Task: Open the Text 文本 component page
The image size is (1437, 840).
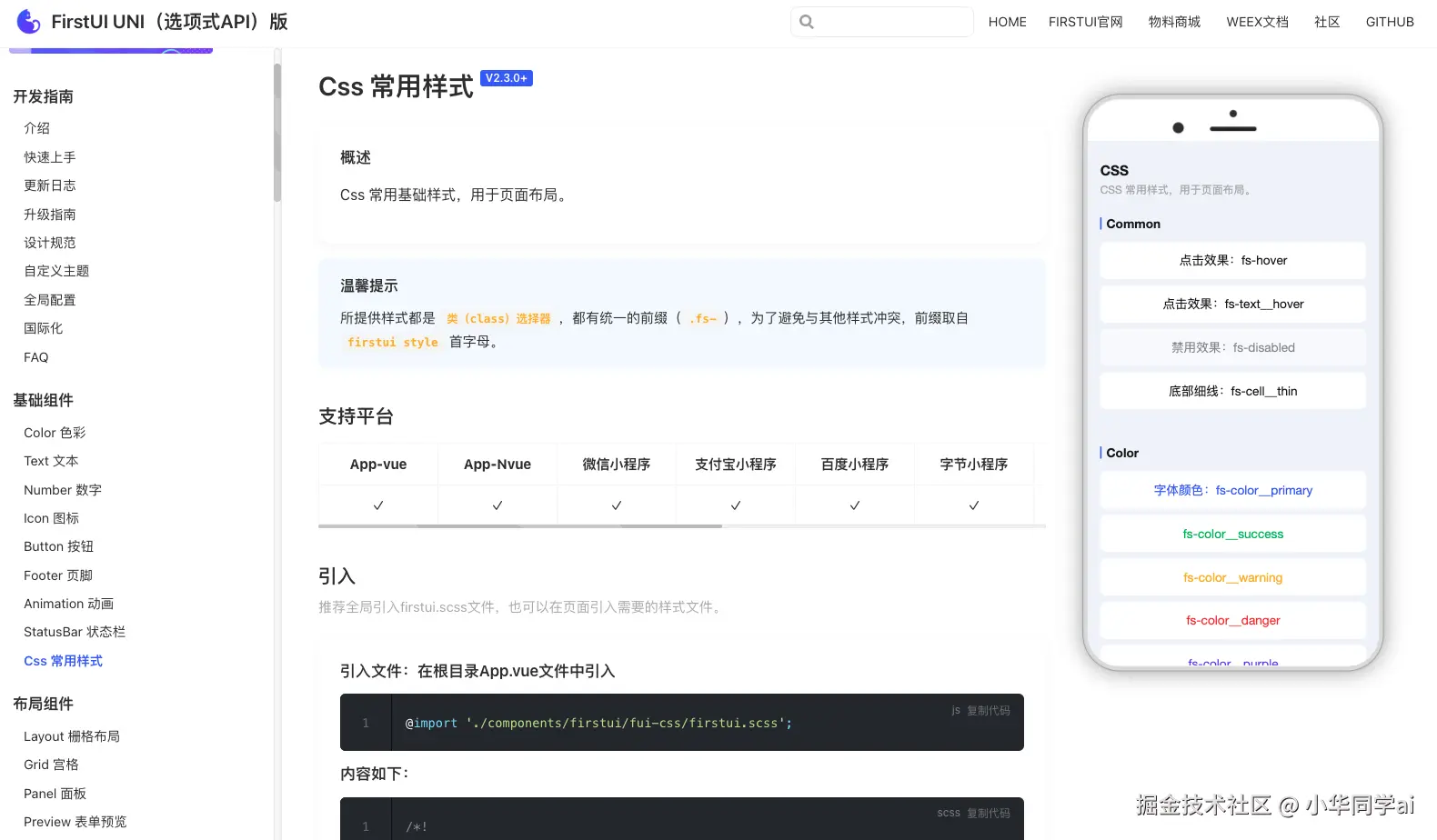Action: (x=51, y=461)
